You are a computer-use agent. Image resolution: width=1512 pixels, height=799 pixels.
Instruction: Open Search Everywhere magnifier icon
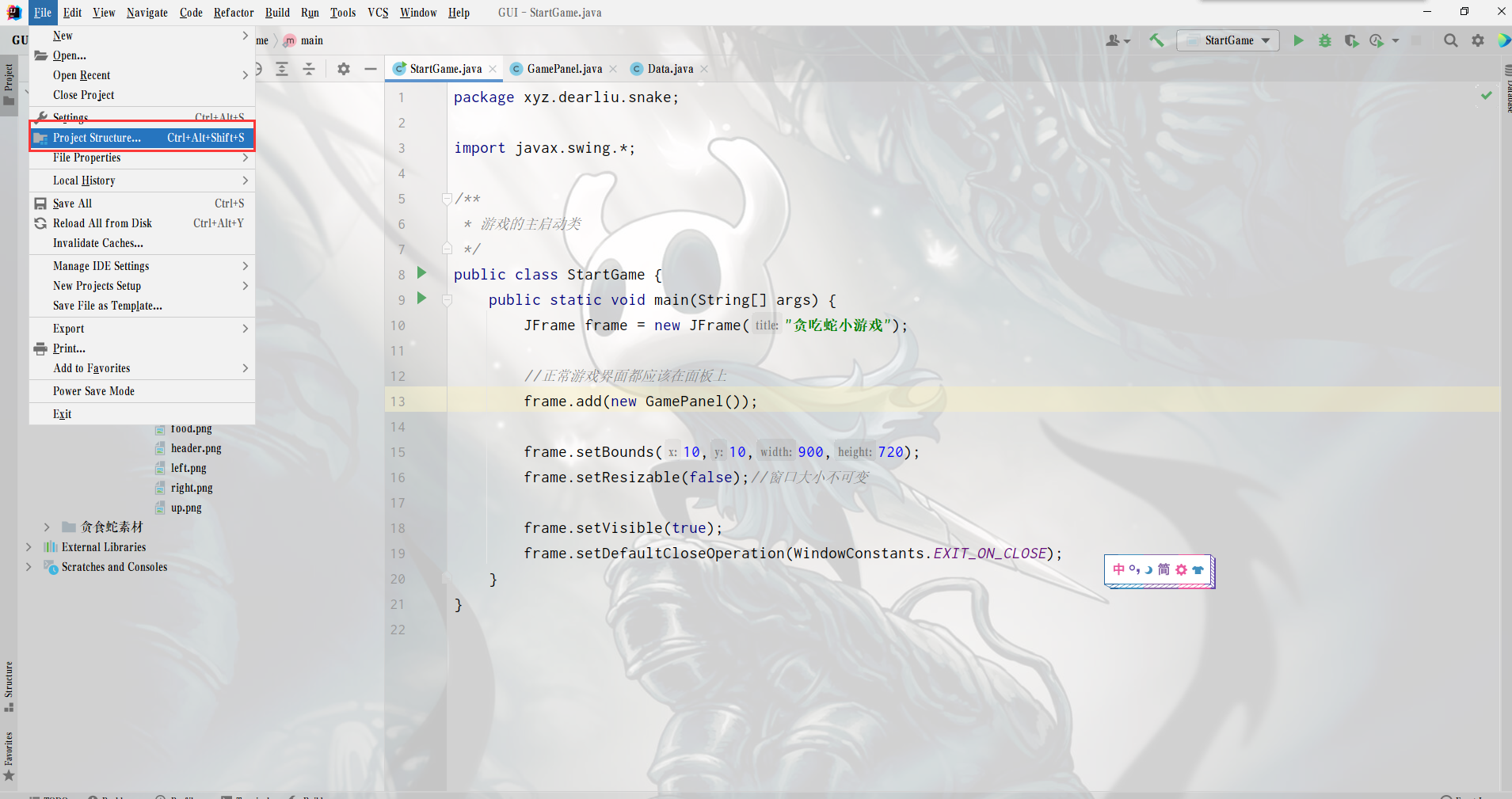tap(1450, 40)
